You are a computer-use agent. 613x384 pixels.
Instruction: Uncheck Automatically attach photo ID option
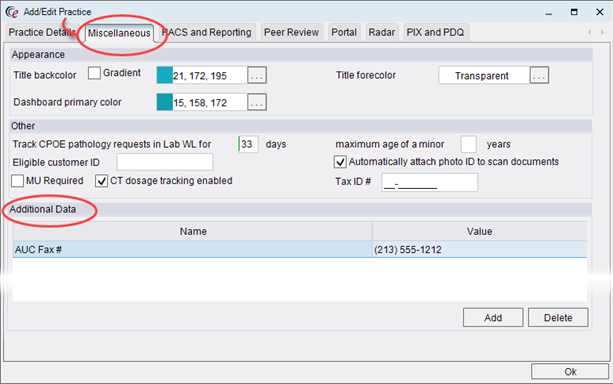pos(340,161)
